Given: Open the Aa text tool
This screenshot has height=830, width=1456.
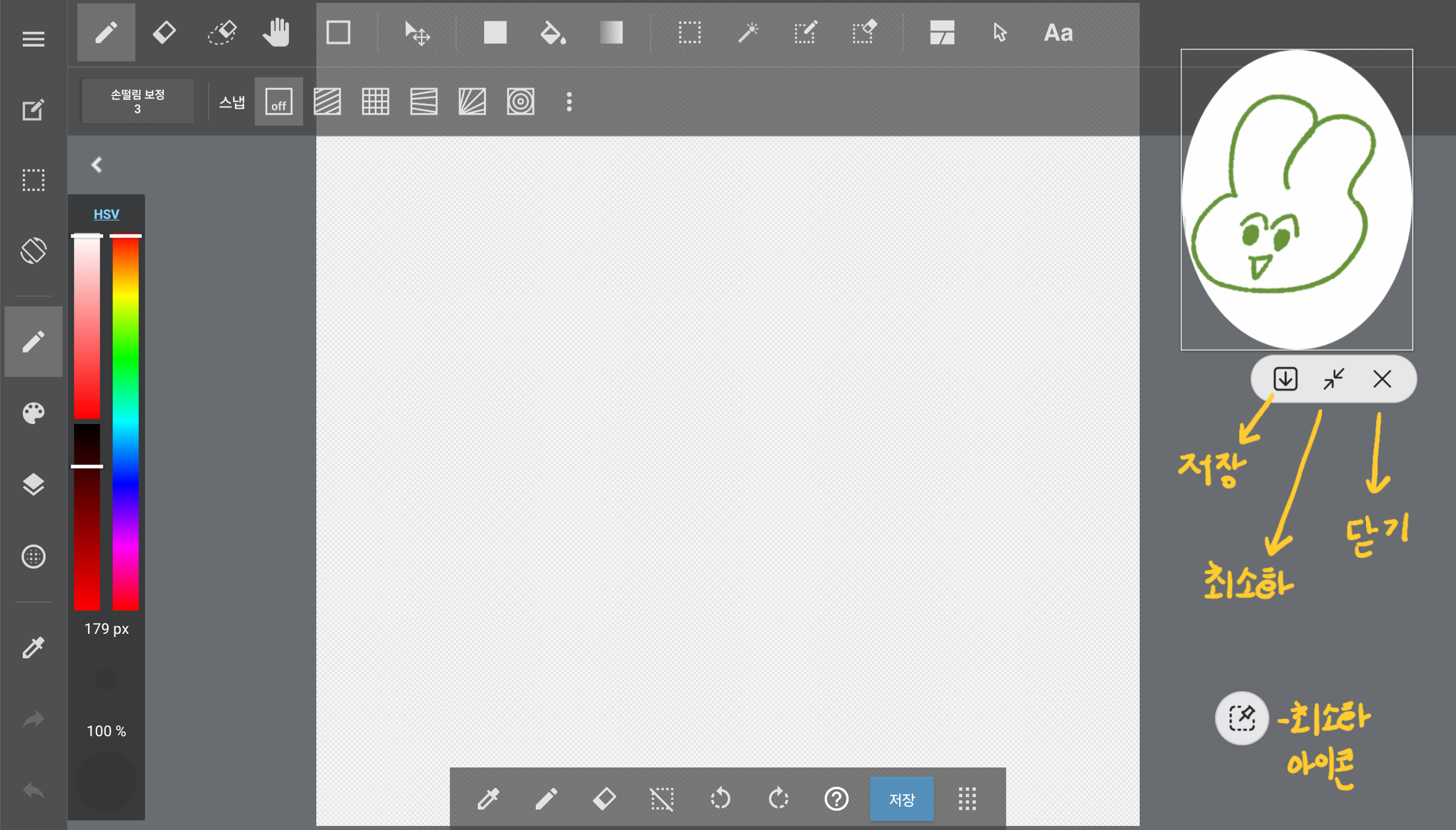Looking at the screenshot, I should [1058, 33].
